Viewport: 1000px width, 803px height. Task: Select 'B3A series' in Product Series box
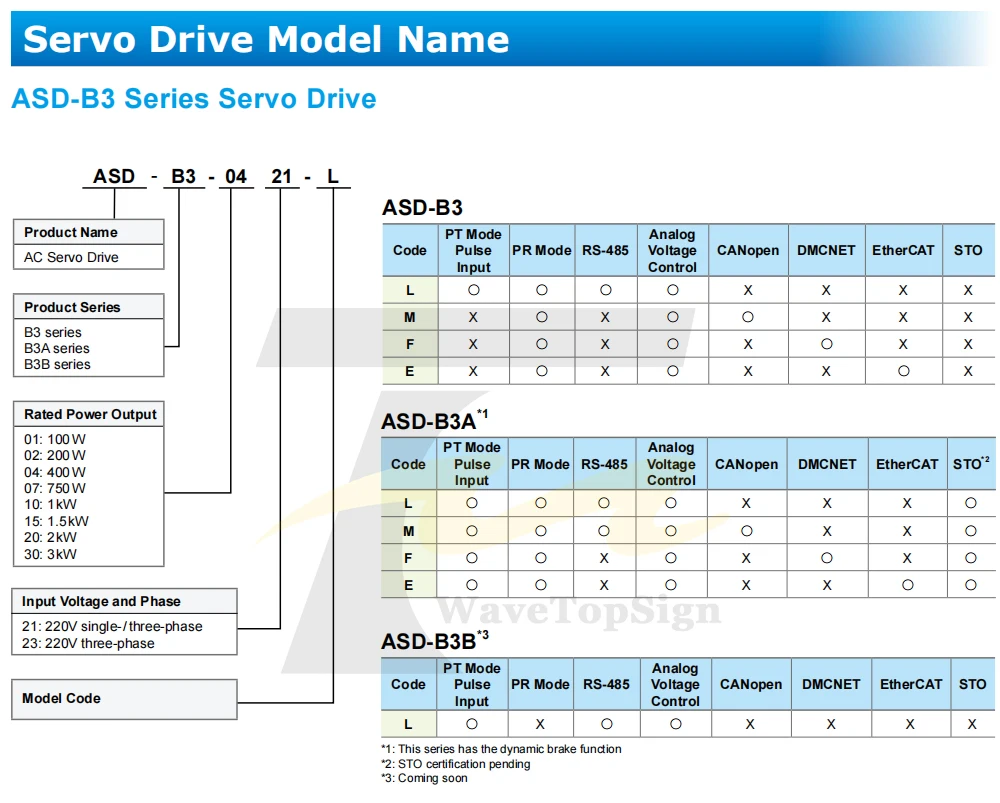pyautogui.click(x=57, y=348)
